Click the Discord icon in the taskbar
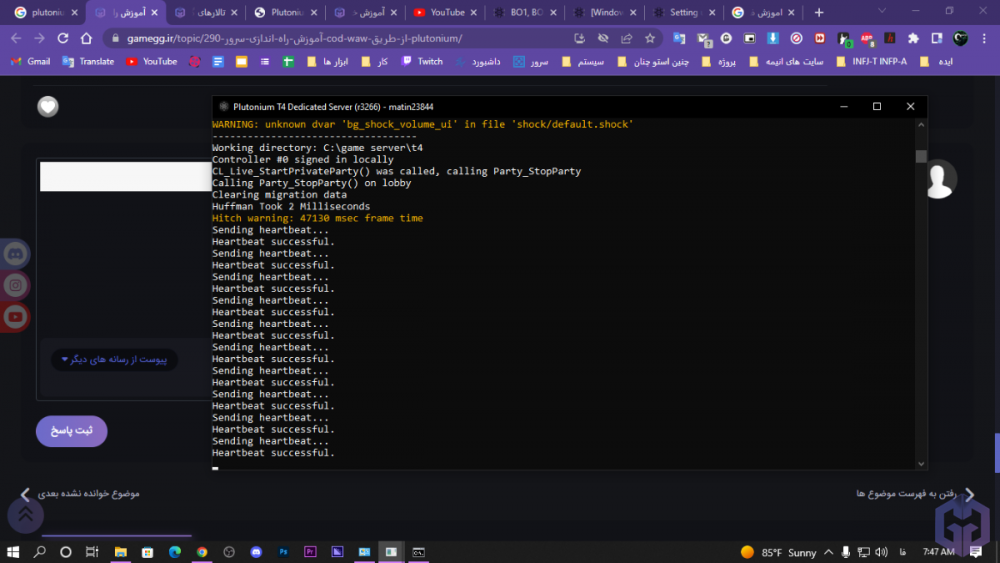 (256, 551)
